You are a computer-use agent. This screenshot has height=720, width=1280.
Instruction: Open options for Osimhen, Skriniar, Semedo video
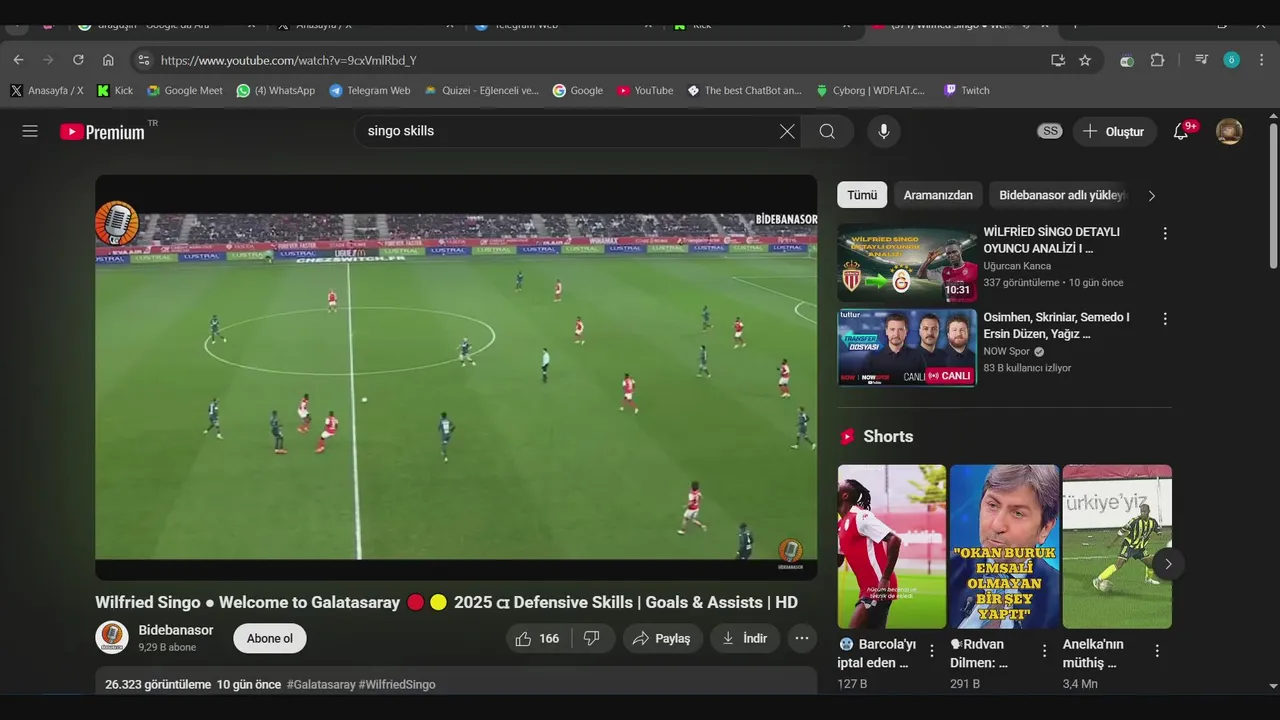pos(1165,319)
